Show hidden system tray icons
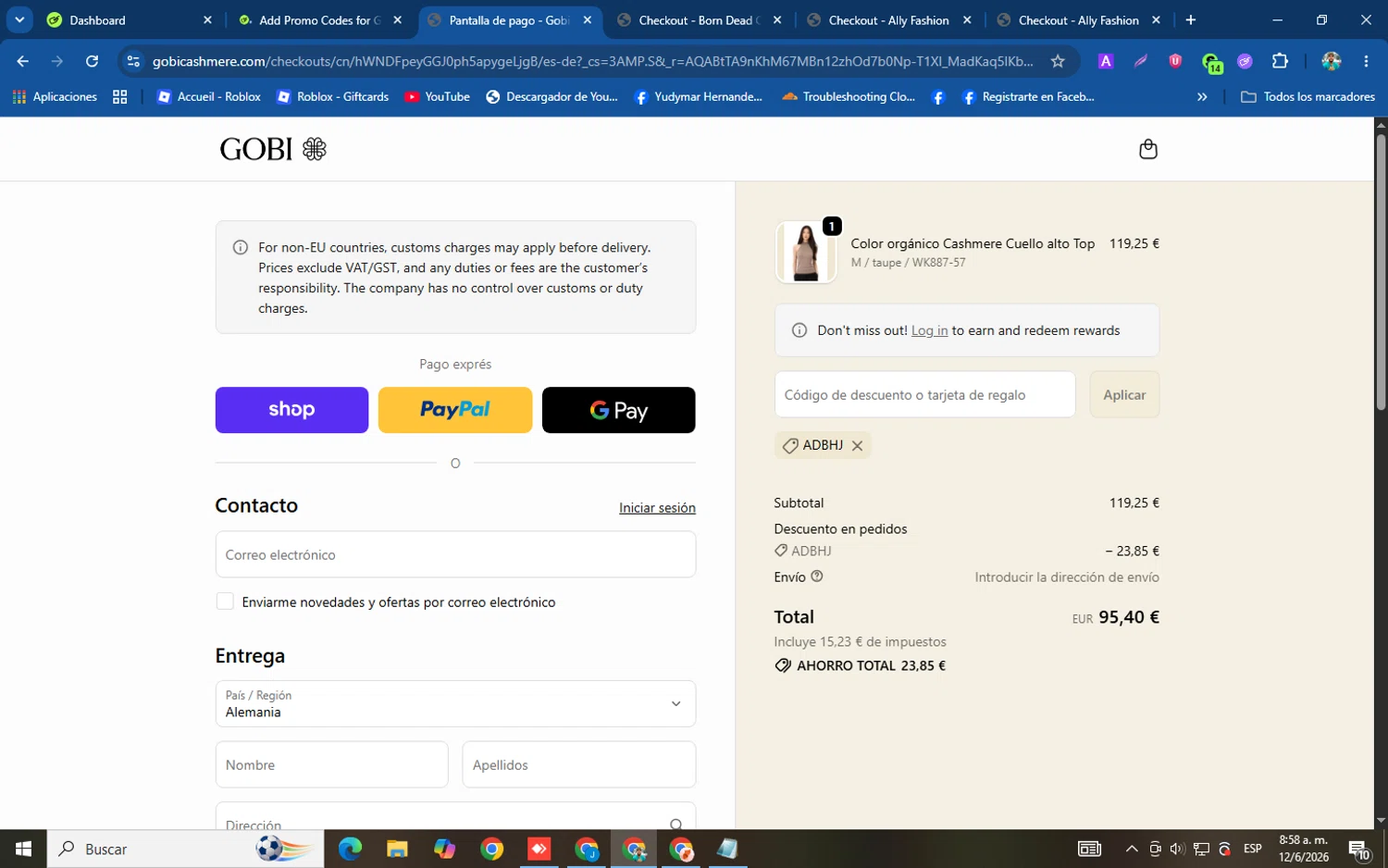The width and height of the screenshot is (1388, 868). point(1131,849)
